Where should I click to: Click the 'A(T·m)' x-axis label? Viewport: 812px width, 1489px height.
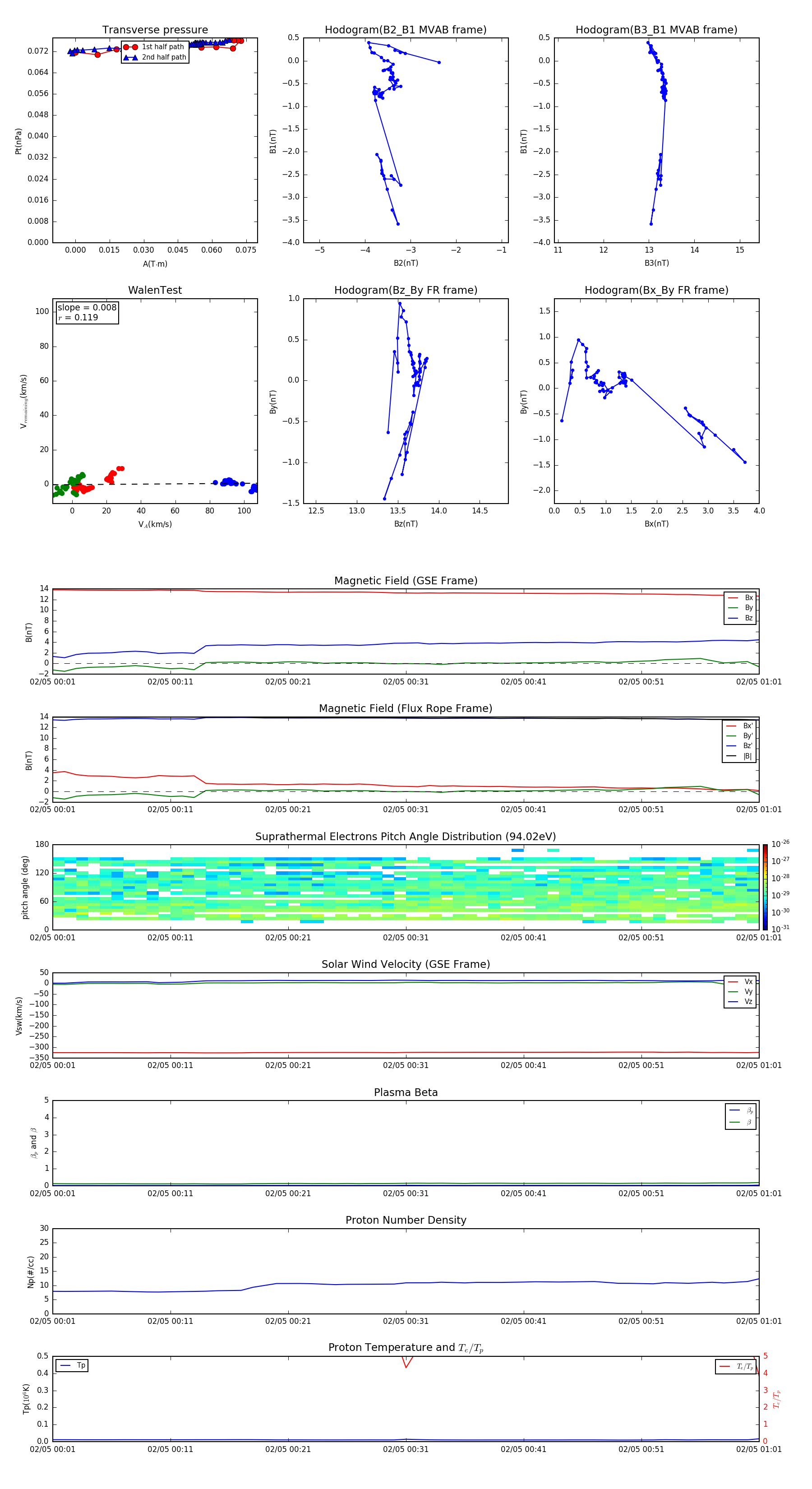coord(155,264)
